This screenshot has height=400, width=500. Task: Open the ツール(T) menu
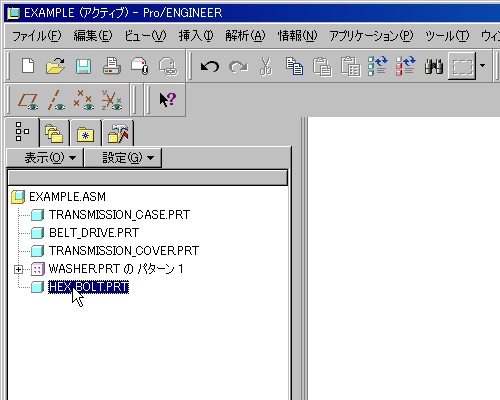[x=447, y=36]
